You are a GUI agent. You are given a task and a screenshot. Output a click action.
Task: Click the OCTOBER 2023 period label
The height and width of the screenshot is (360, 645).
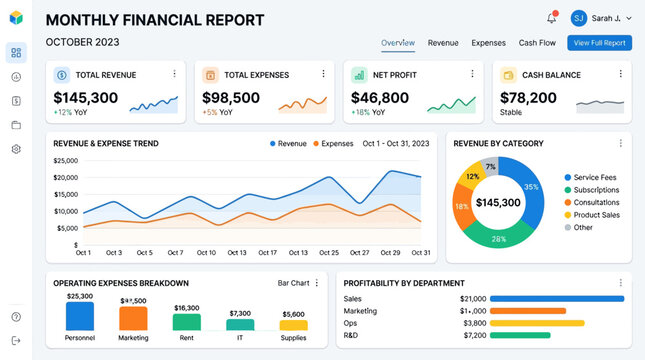coord(82,42)
